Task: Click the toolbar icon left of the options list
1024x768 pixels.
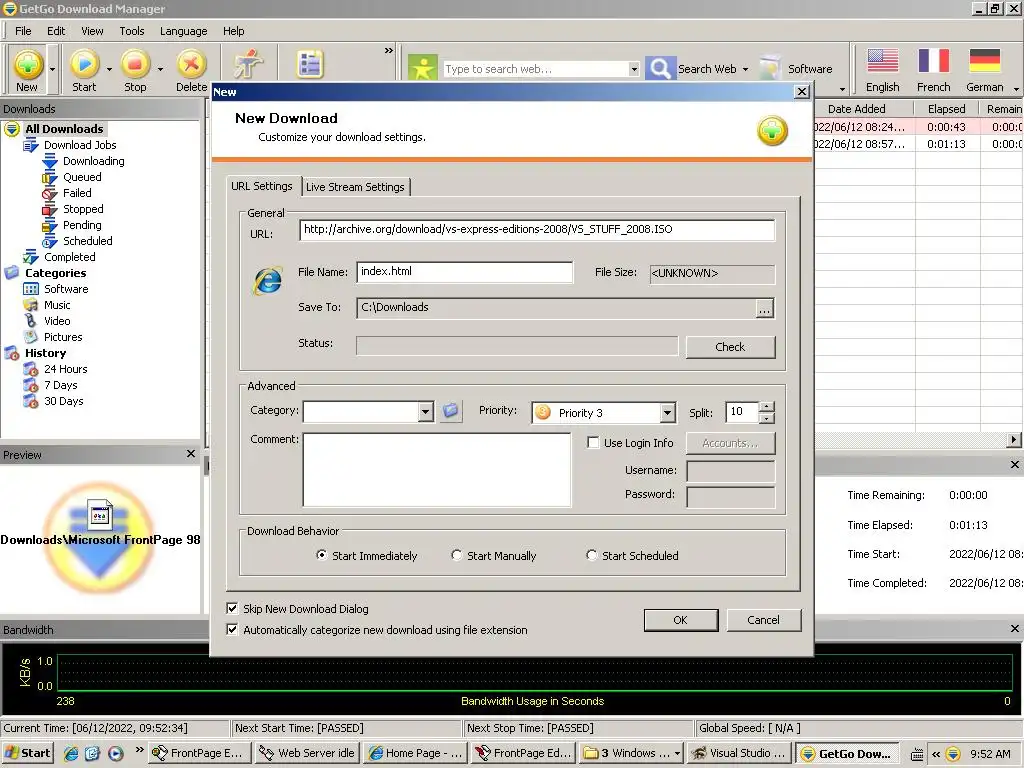Action: [x=249, y=64]
